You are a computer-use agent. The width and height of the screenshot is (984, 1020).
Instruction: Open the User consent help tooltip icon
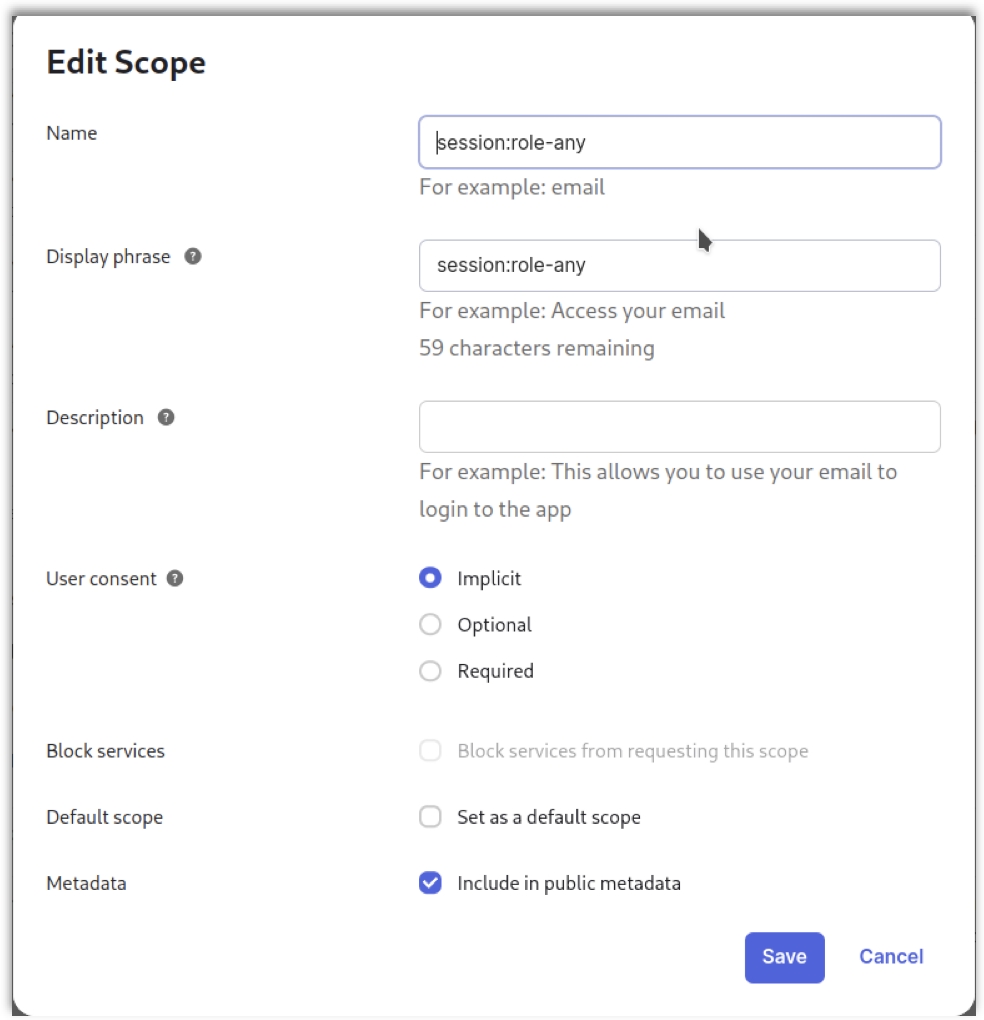175,578
